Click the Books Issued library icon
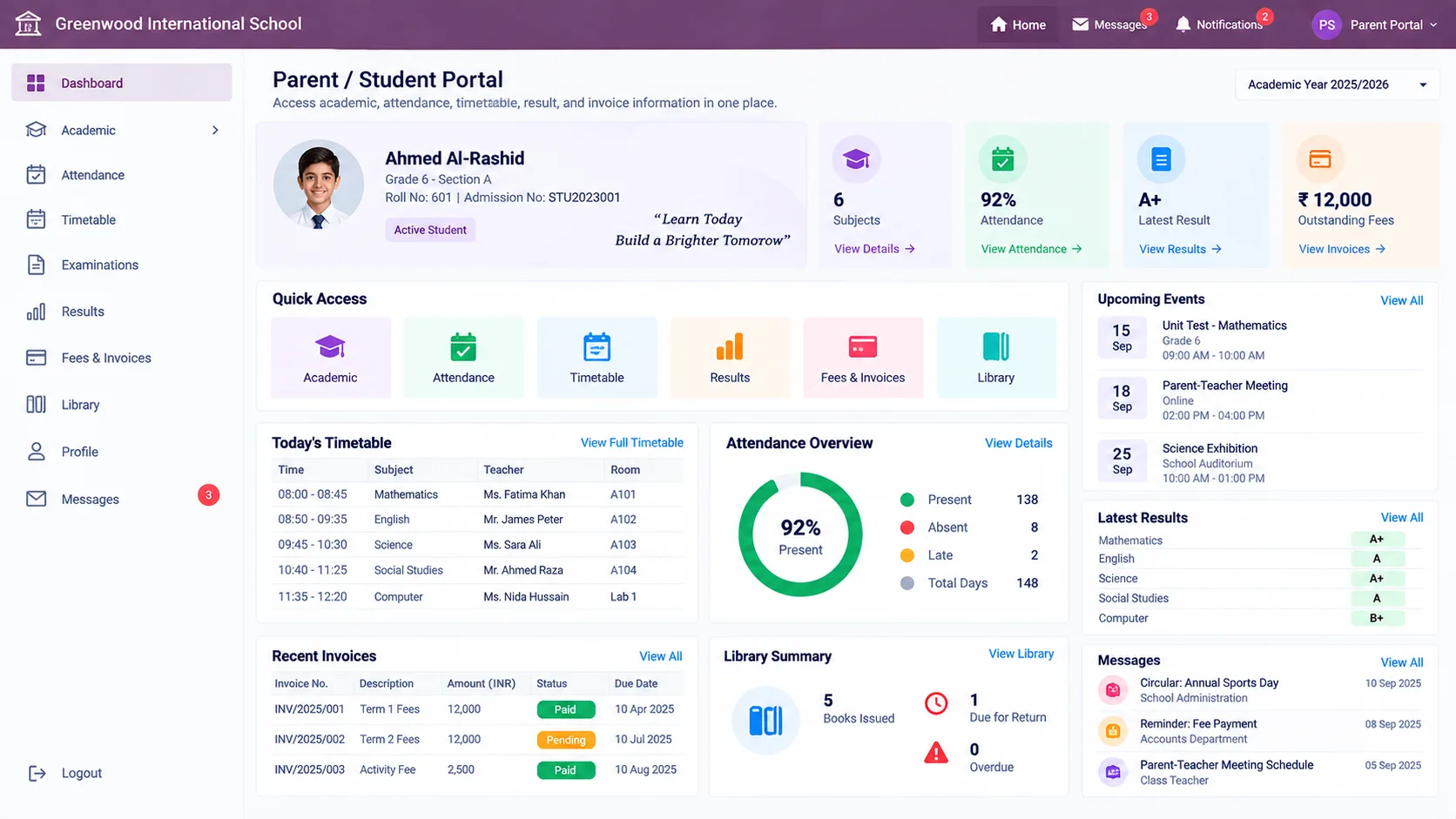 (765, 720)
